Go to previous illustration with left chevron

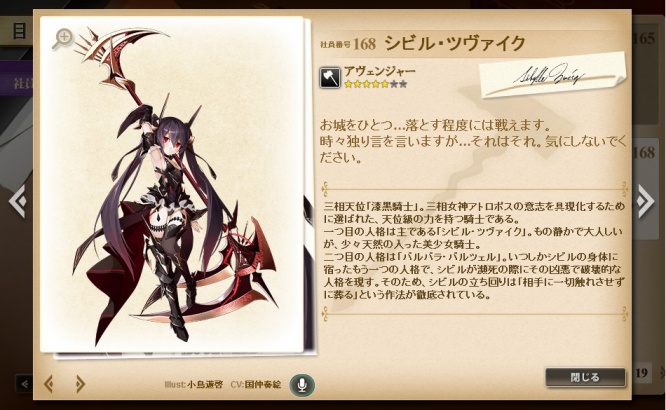point(49,384)
